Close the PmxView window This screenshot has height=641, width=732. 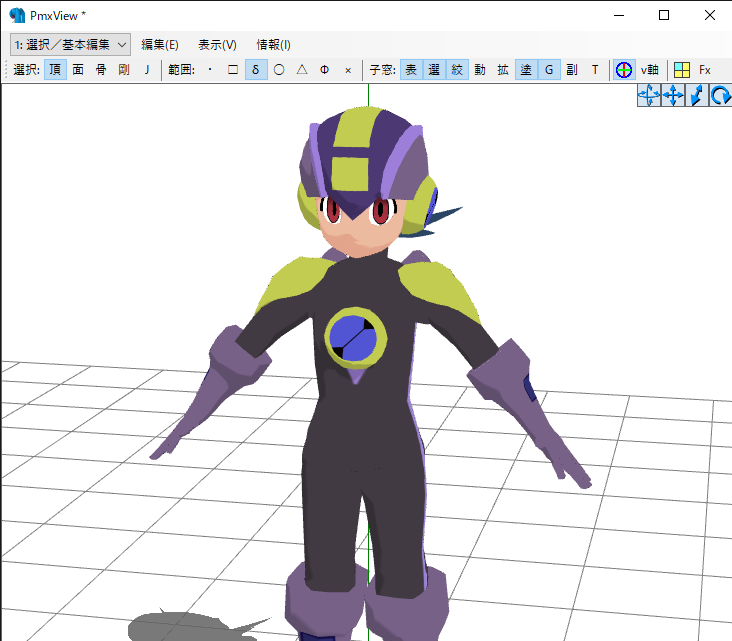pos(710,15)
